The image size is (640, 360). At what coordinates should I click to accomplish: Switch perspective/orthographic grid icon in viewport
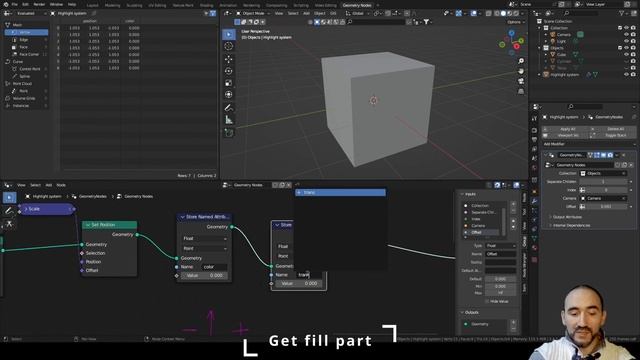pyautogui.click(x=521, y=91)
